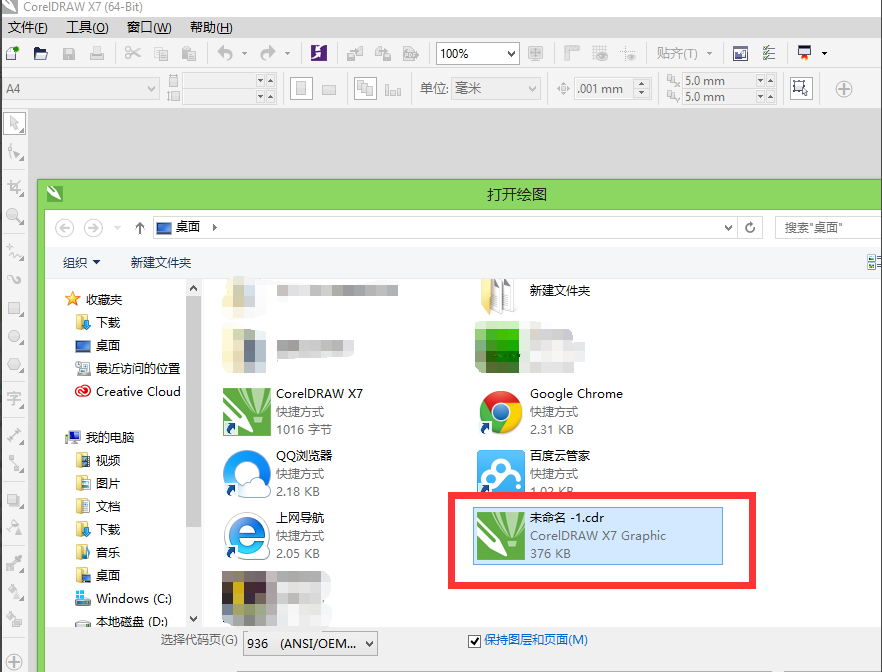This screenshot has width=882, height=672.
Task: Go up one folder level arrow
Action: click(139, 228)
